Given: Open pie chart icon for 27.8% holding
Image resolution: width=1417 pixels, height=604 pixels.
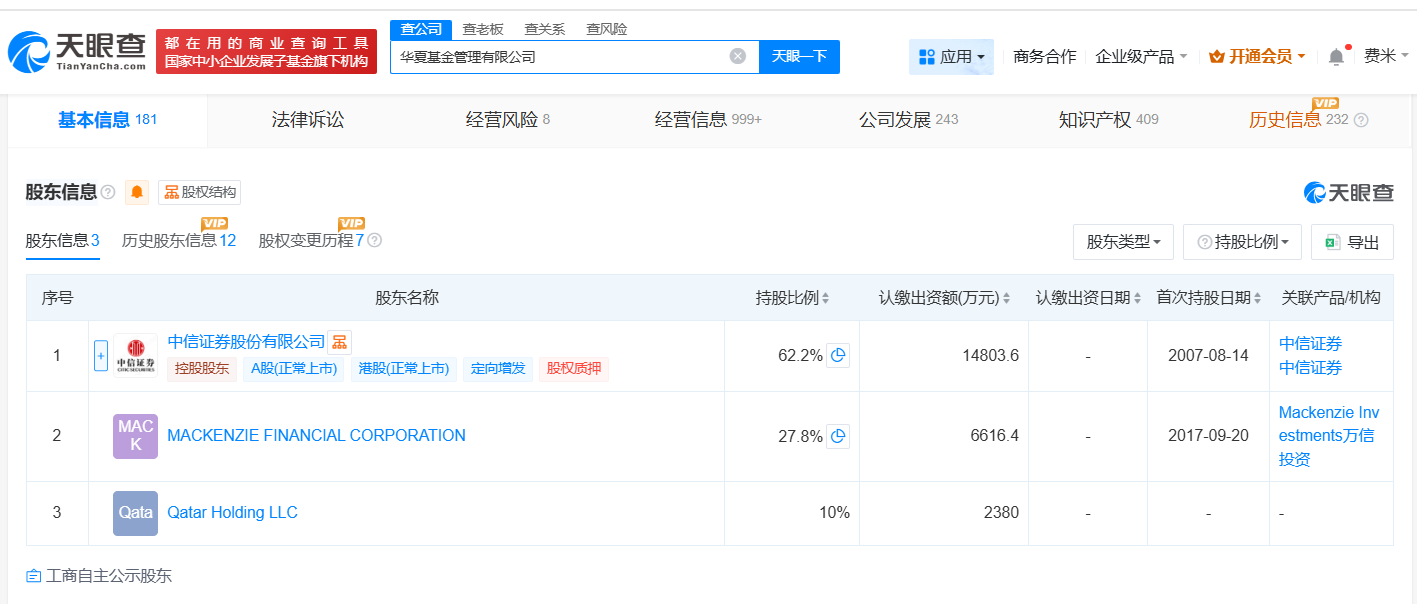Looking at the screenshot, I should (x=838, y=435).
